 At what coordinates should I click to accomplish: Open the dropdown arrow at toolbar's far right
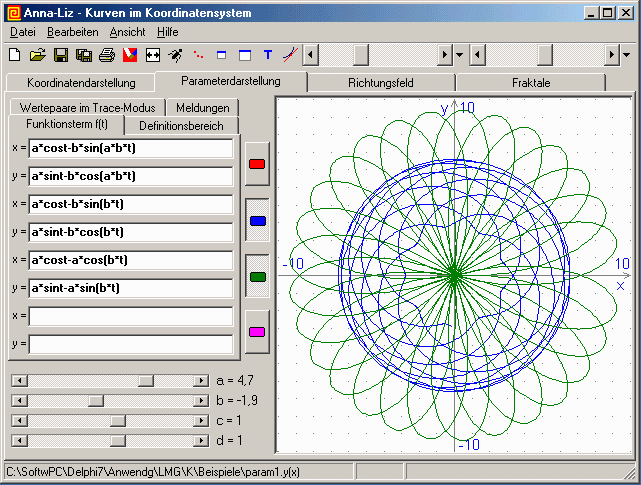[626, 54]
